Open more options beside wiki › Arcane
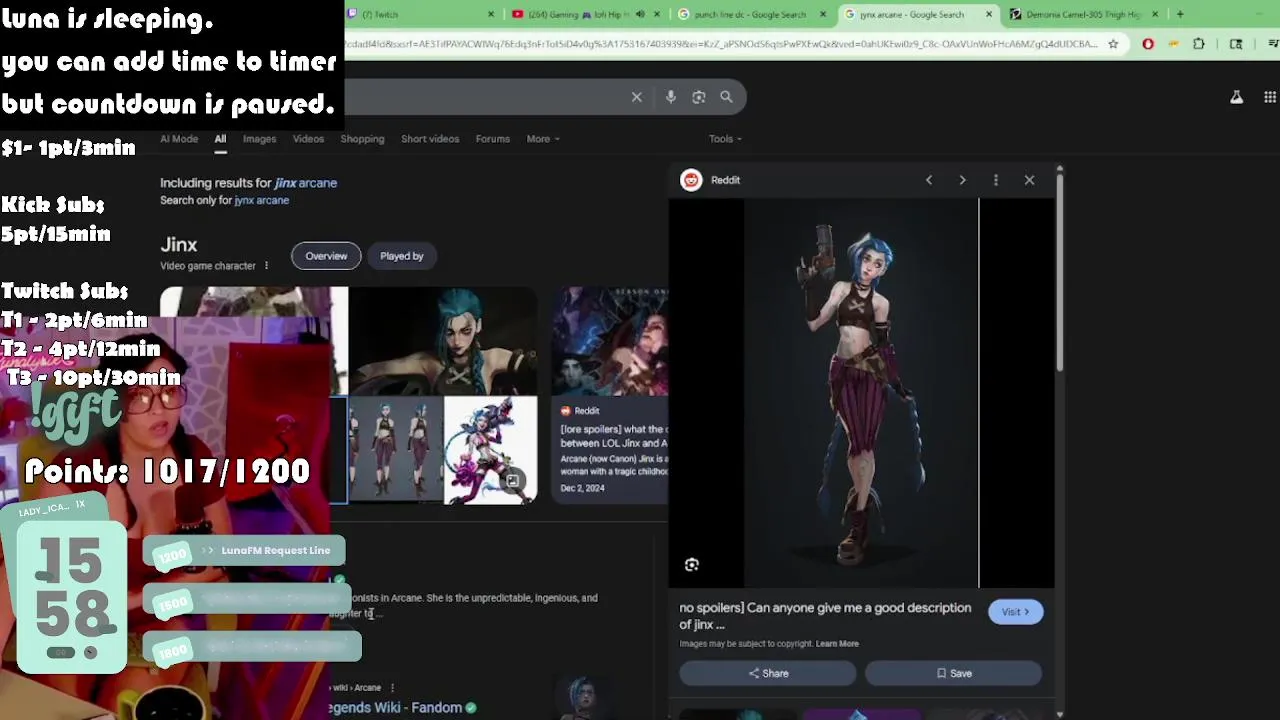 392,688
